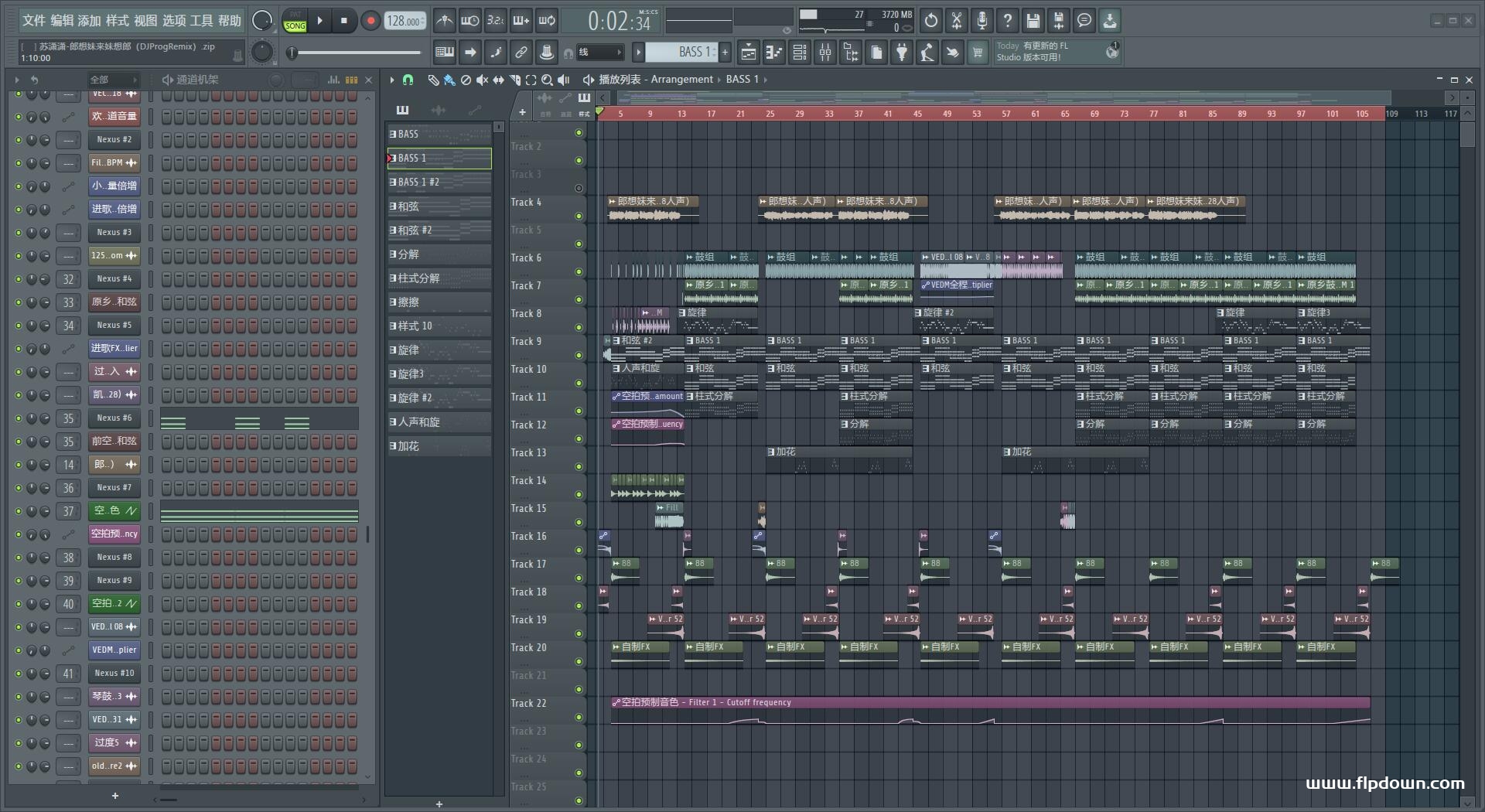The width and height of the screenshot is (1485, 812).
Task: Click the Nexus #4 channel button
Action: point(114,279)
